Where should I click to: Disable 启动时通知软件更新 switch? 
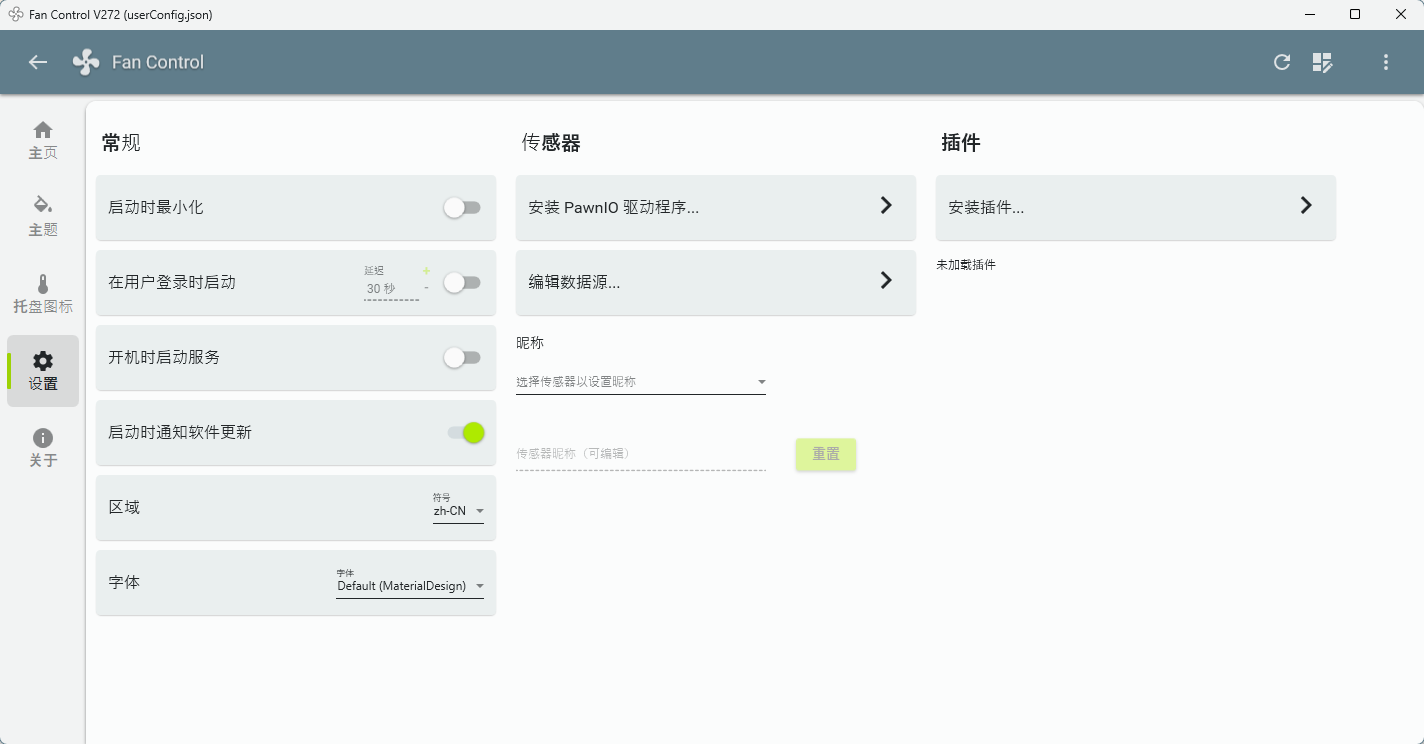pyautogui.click(x=467, y=432)
